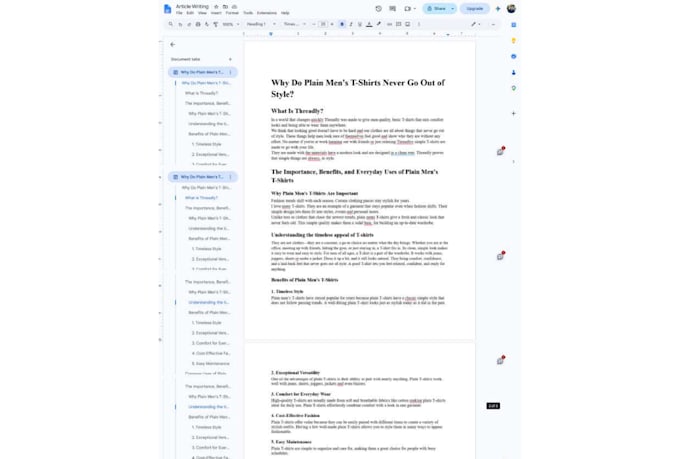Open the editing mode pencil dropdown

point(476,24)
